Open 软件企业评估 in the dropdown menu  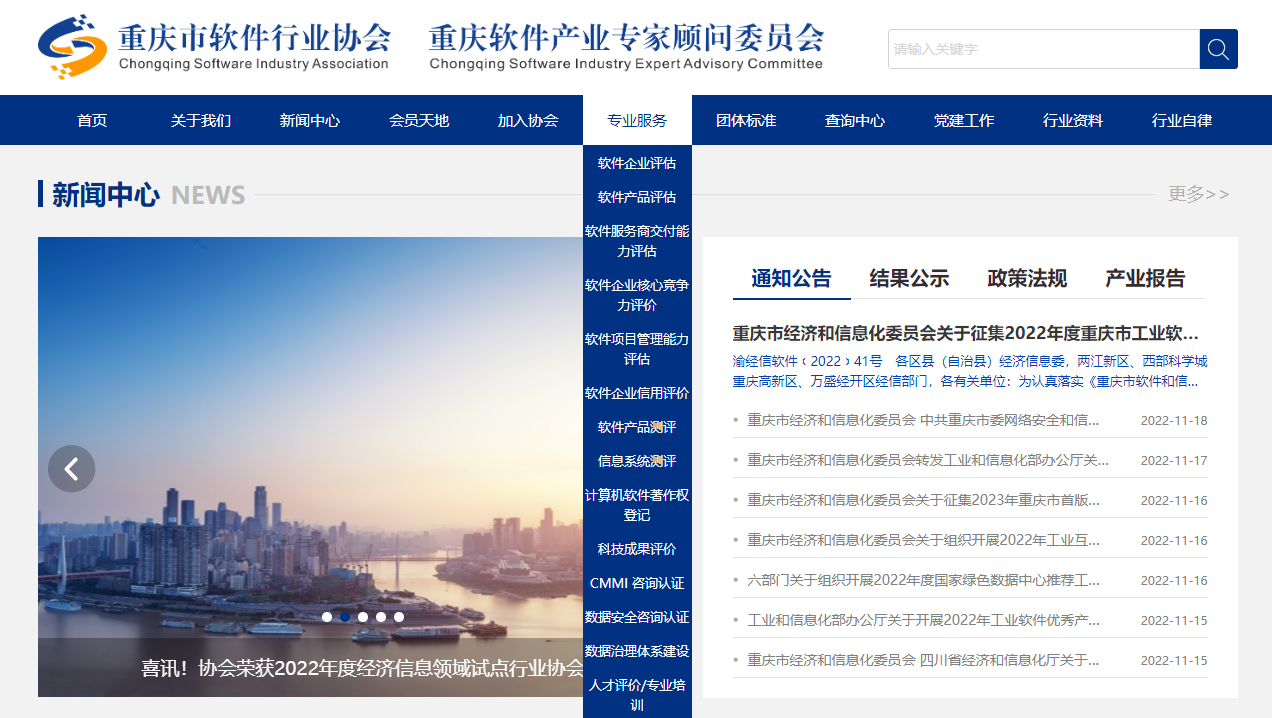[x=637, y=163]
